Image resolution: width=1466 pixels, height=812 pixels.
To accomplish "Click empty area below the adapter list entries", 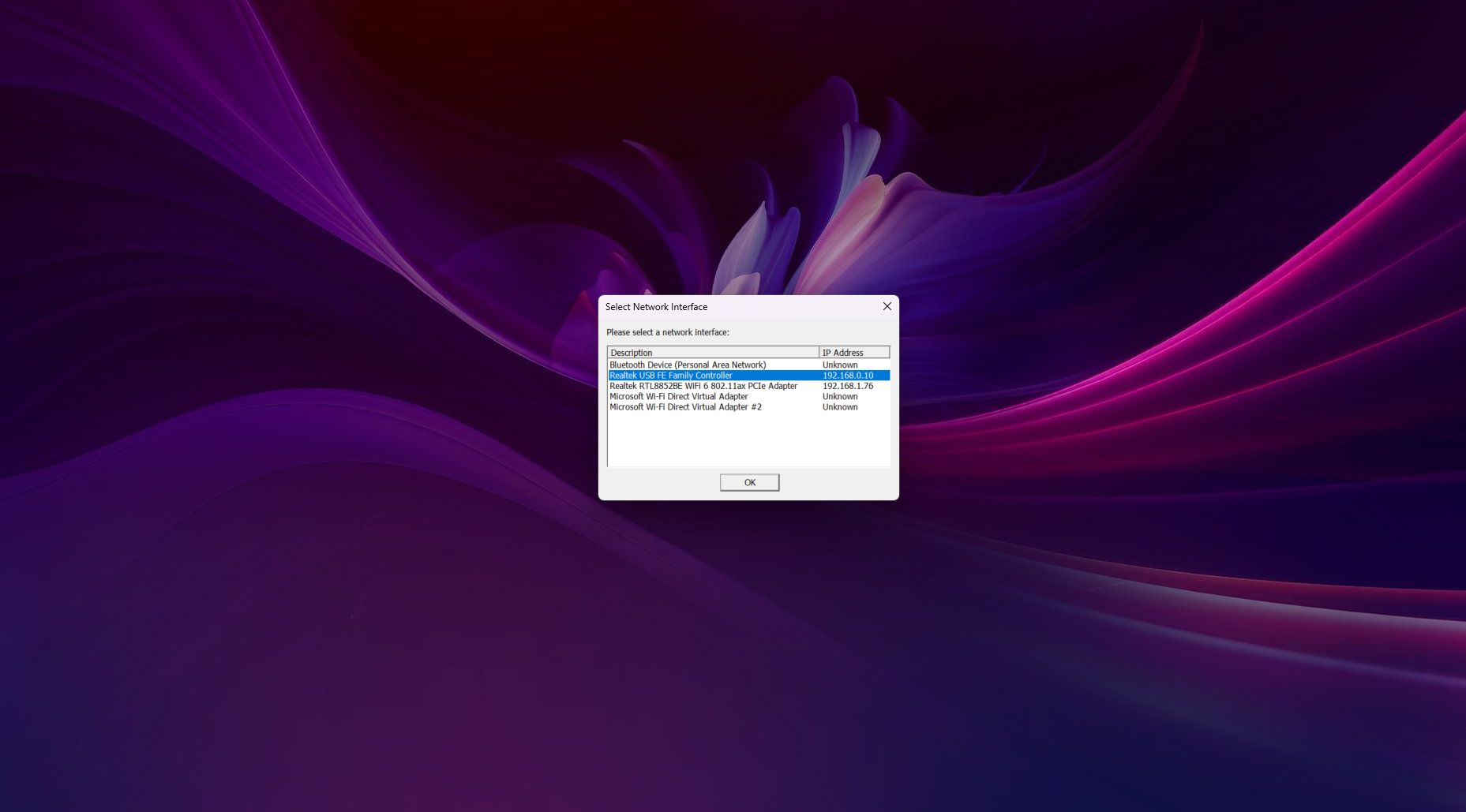I will coord(748,440).
